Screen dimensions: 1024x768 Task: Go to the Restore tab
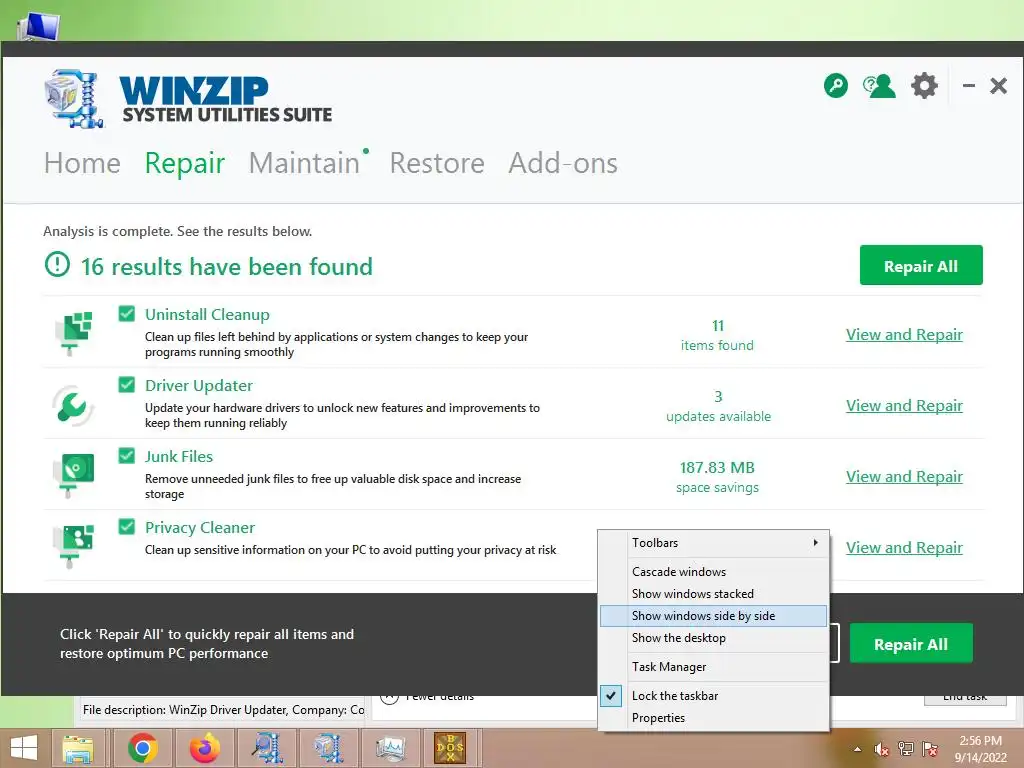click(437, 163)
